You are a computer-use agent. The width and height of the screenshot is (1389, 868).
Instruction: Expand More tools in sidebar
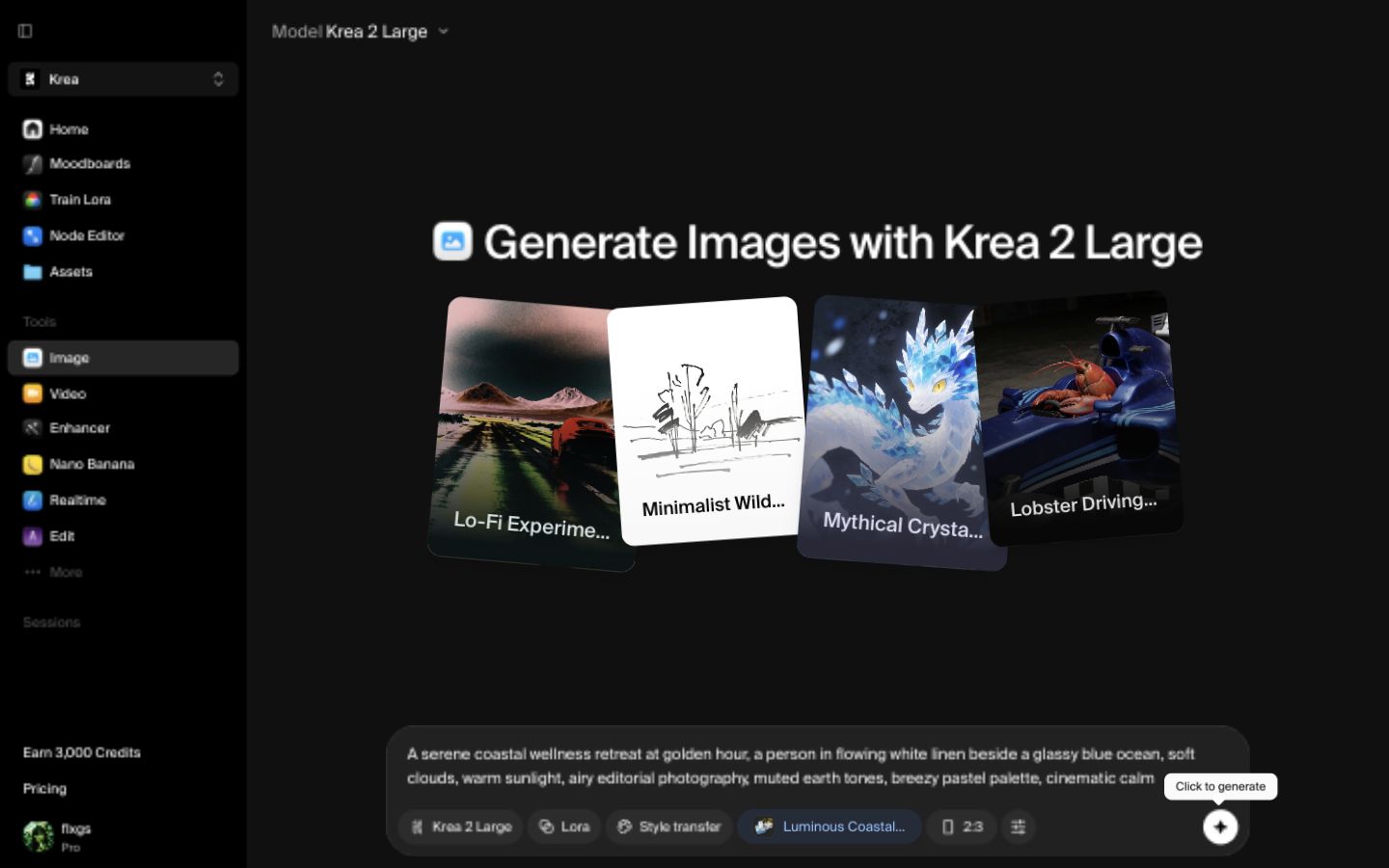pos(54,572)
